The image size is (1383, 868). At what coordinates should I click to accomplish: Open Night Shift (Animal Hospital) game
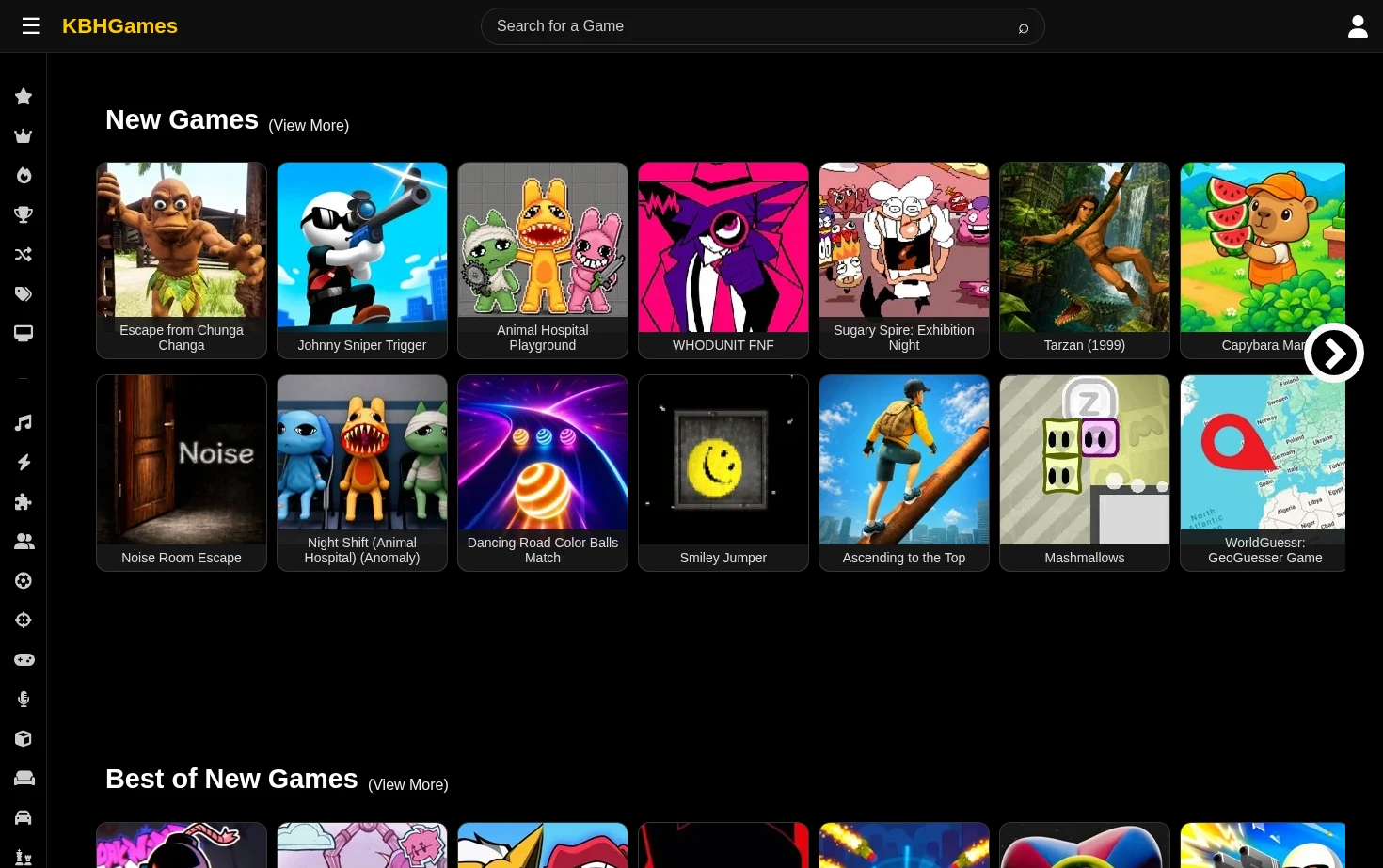pyautogui.click(x=362, y=473)
